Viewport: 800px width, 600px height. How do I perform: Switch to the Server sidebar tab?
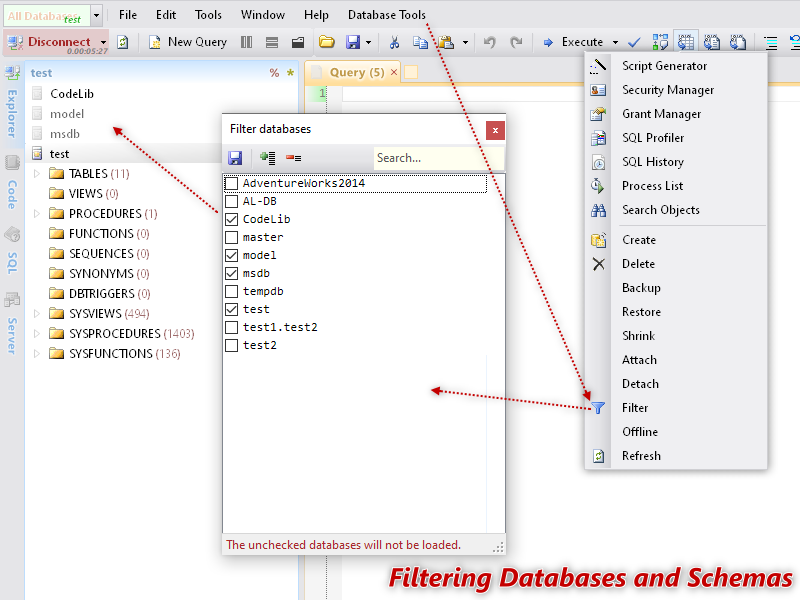[12, 325]
